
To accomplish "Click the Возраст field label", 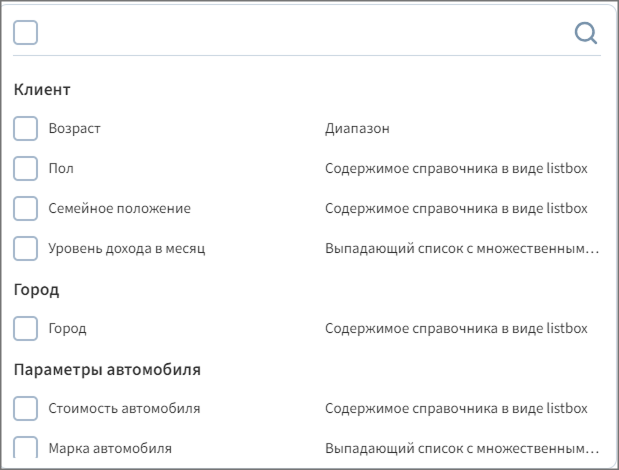I will point(75,129).
